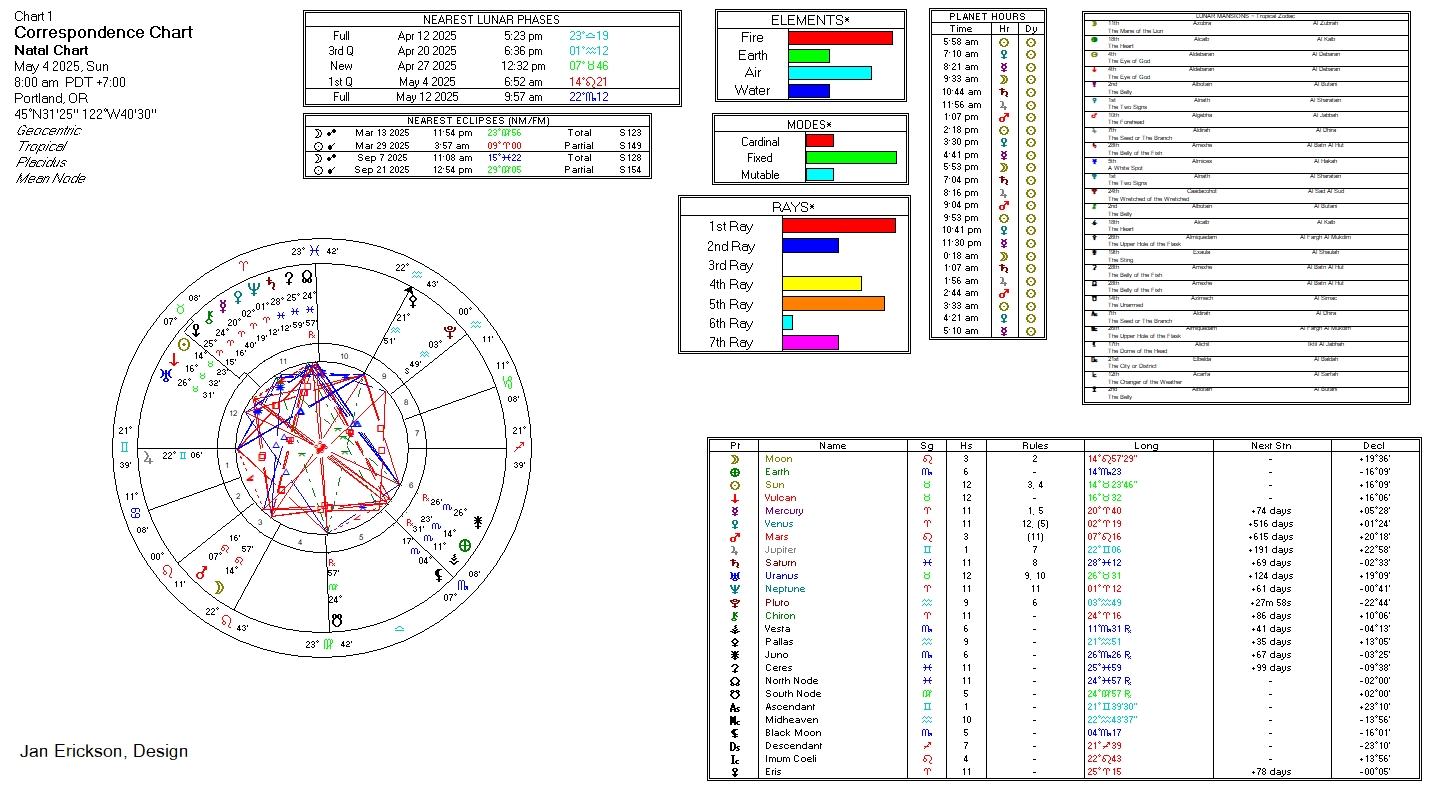Select the Eris glyph in the planet table
The height and width of the screenshot is (789, 1437).
(x=734, y=772)
